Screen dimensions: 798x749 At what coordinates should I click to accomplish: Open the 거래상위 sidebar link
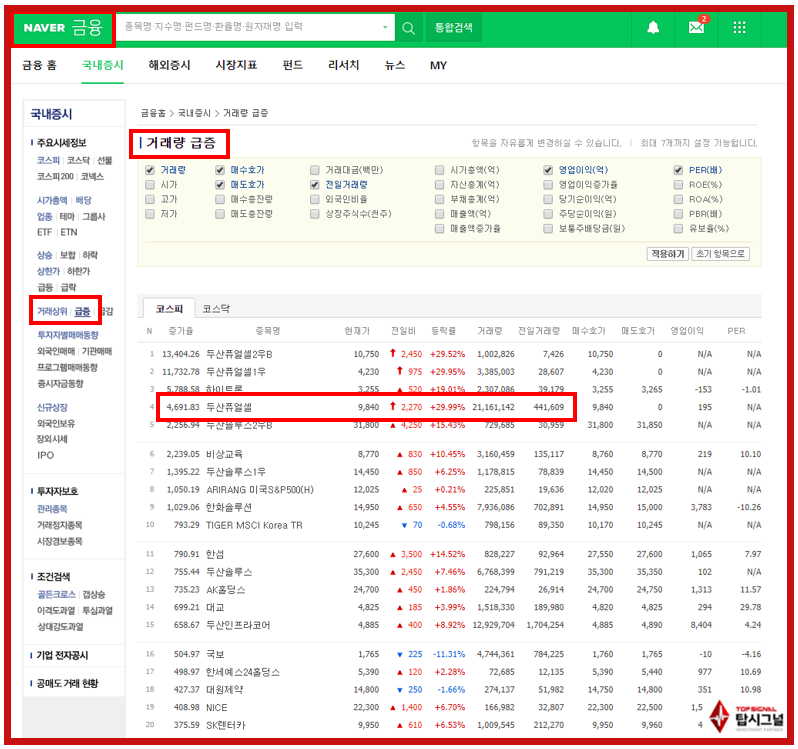[52, 311]
